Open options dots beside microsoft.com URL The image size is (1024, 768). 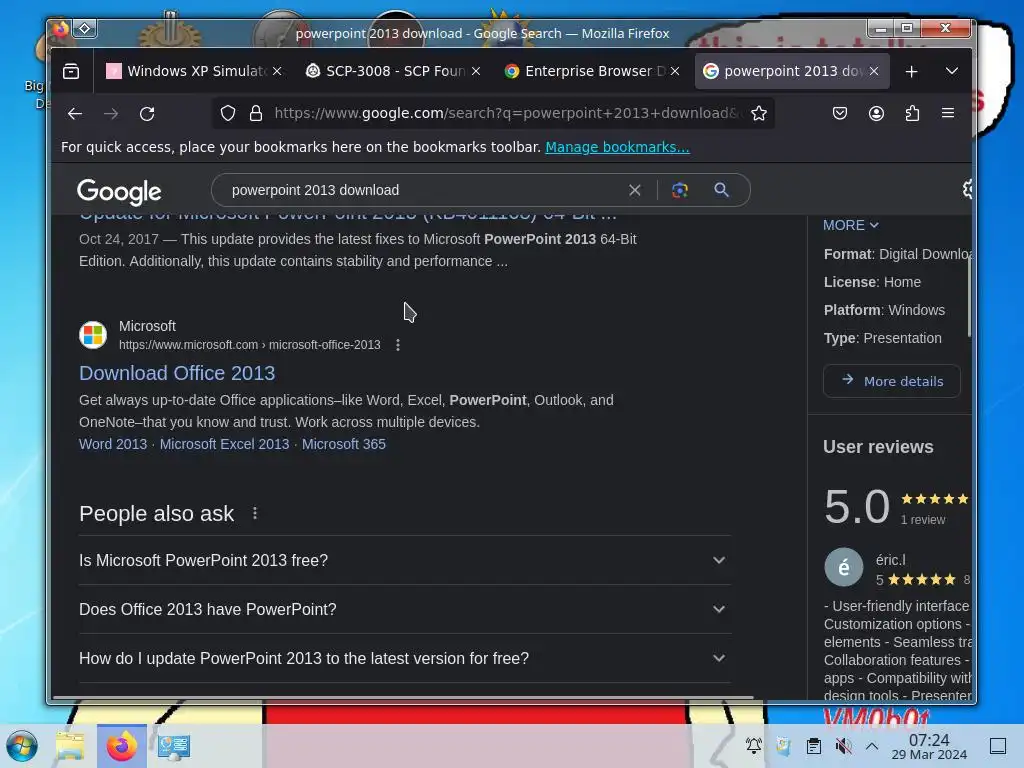coord(398,345)
